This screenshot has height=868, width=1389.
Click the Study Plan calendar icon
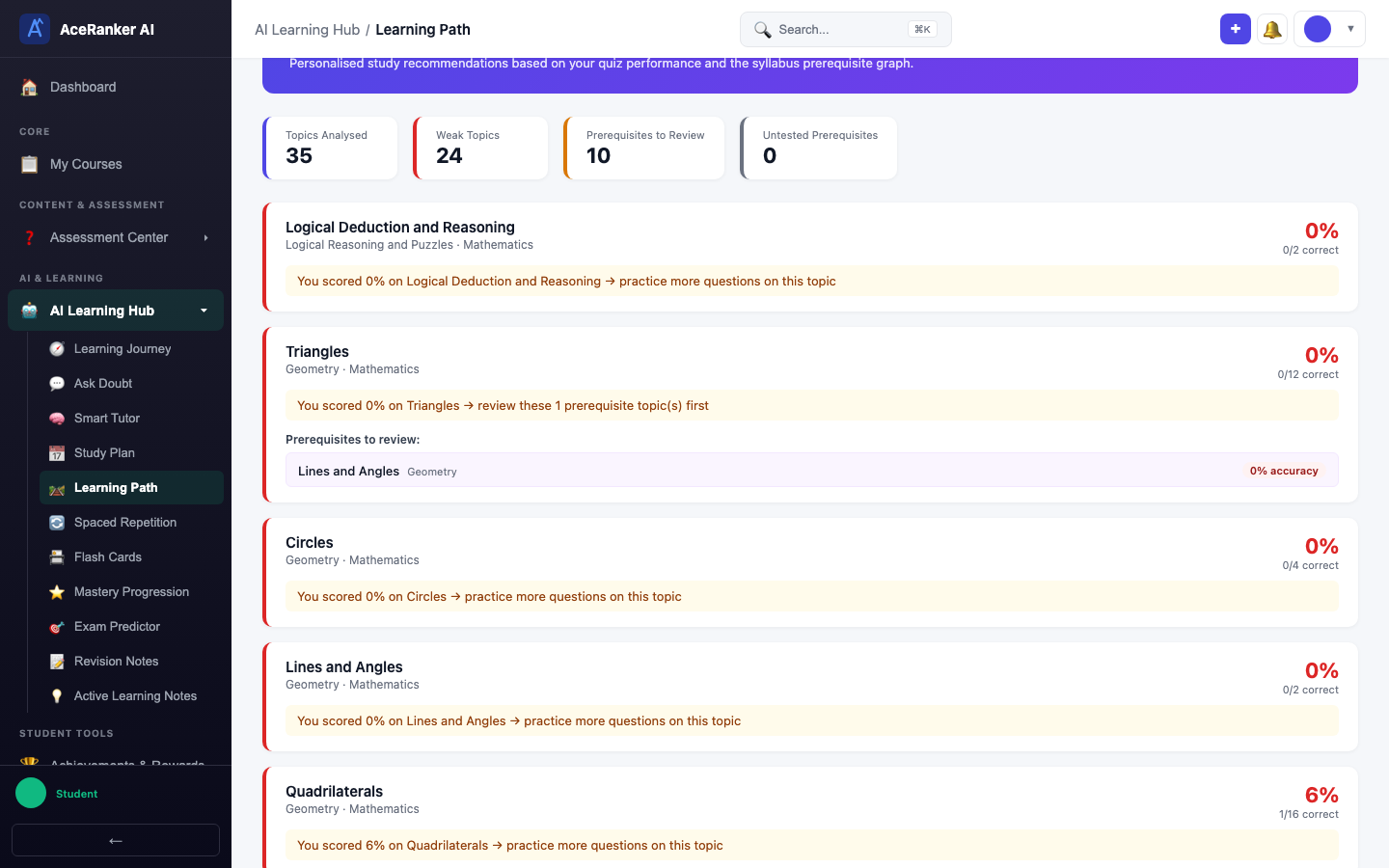pyautogui.click(x=57, y=453)
